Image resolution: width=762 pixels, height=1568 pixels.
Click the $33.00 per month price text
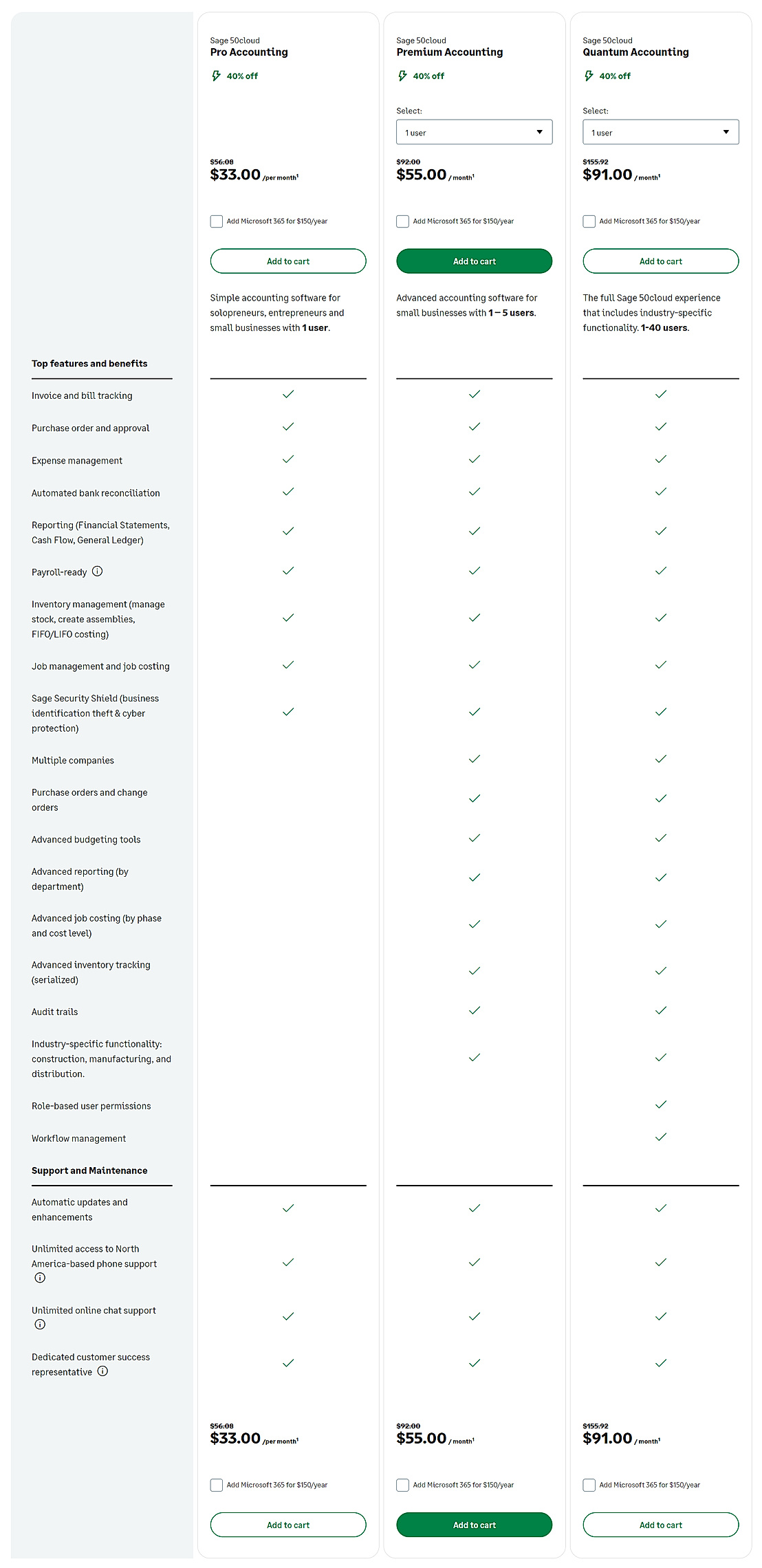click(234, 175)
